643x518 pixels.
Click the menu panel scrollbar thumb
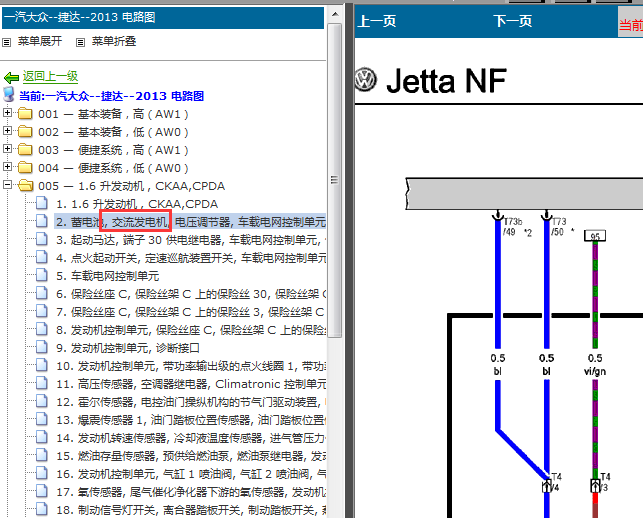tap(335, 180)
